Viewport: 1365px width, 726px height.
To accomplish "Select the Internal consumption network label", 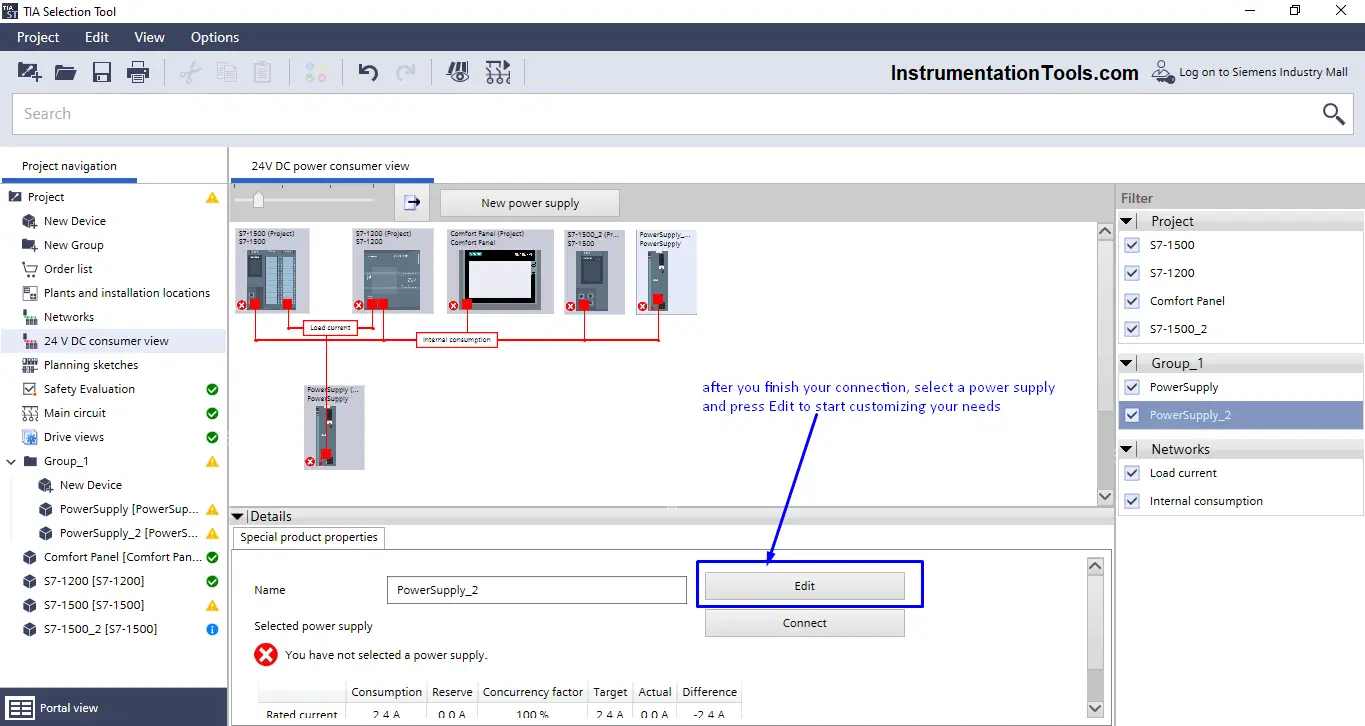I will (456, 340).
